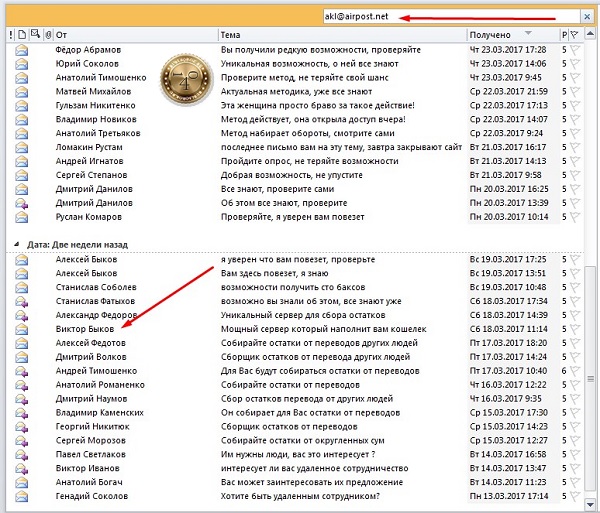
Task: Open 'я уверен что вам повезет, проверьте'
Action: pyautogui.click(x=298, y=259)
